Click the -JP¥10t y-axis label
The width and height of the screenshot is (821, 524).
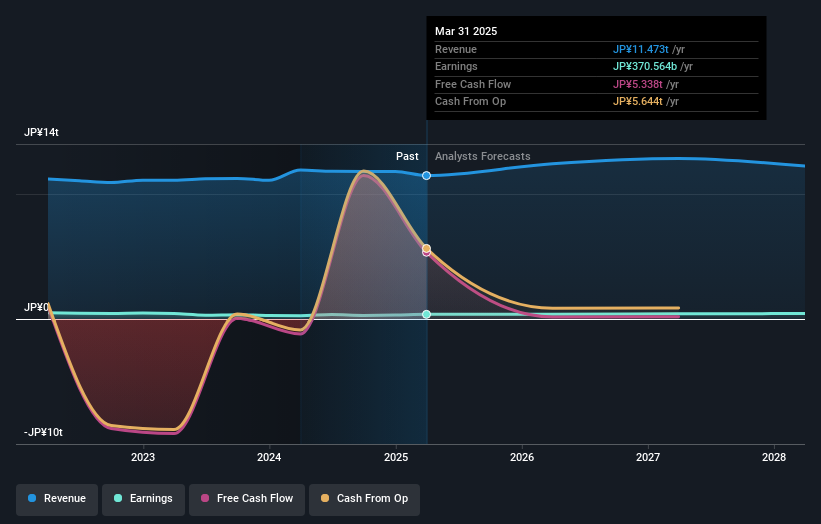pyautogui.click(x=43, y=432)
